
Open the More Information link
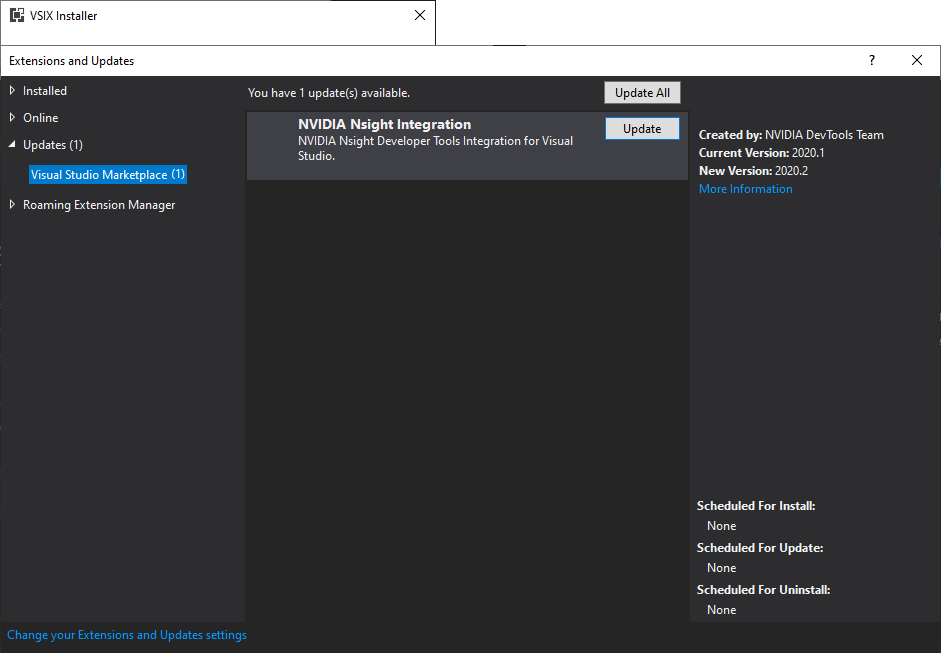pyautogui.click(x=745, y=188)
